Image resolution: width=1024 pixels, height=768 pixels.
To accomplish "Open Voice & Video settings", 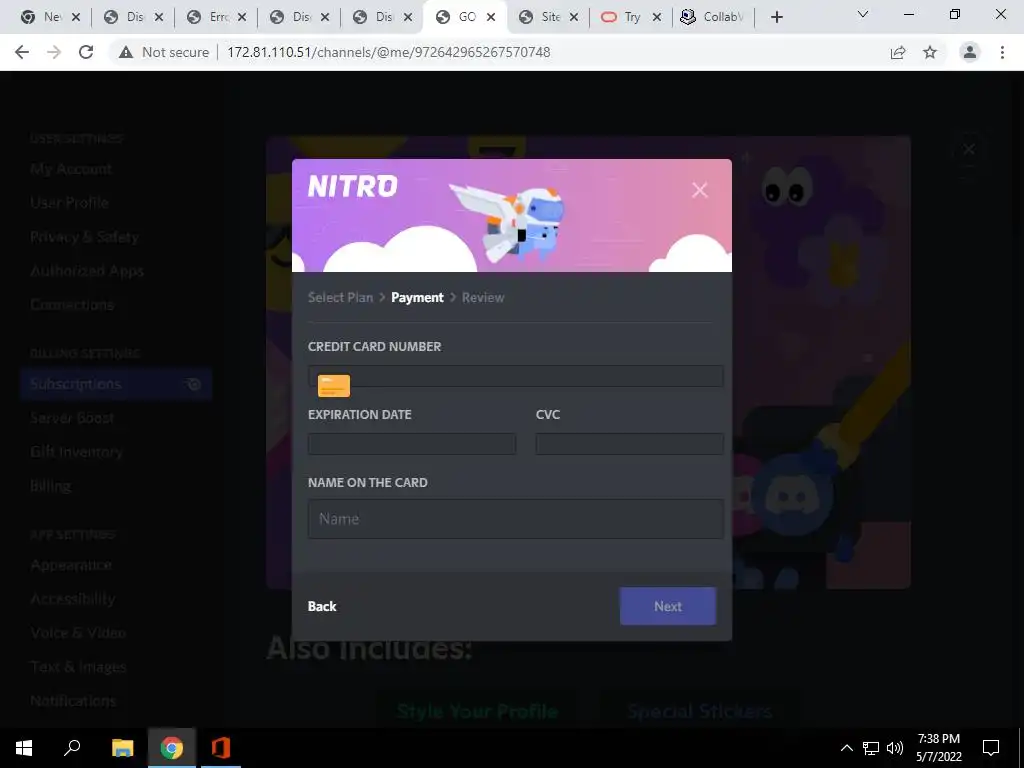I will coord(78,633).
